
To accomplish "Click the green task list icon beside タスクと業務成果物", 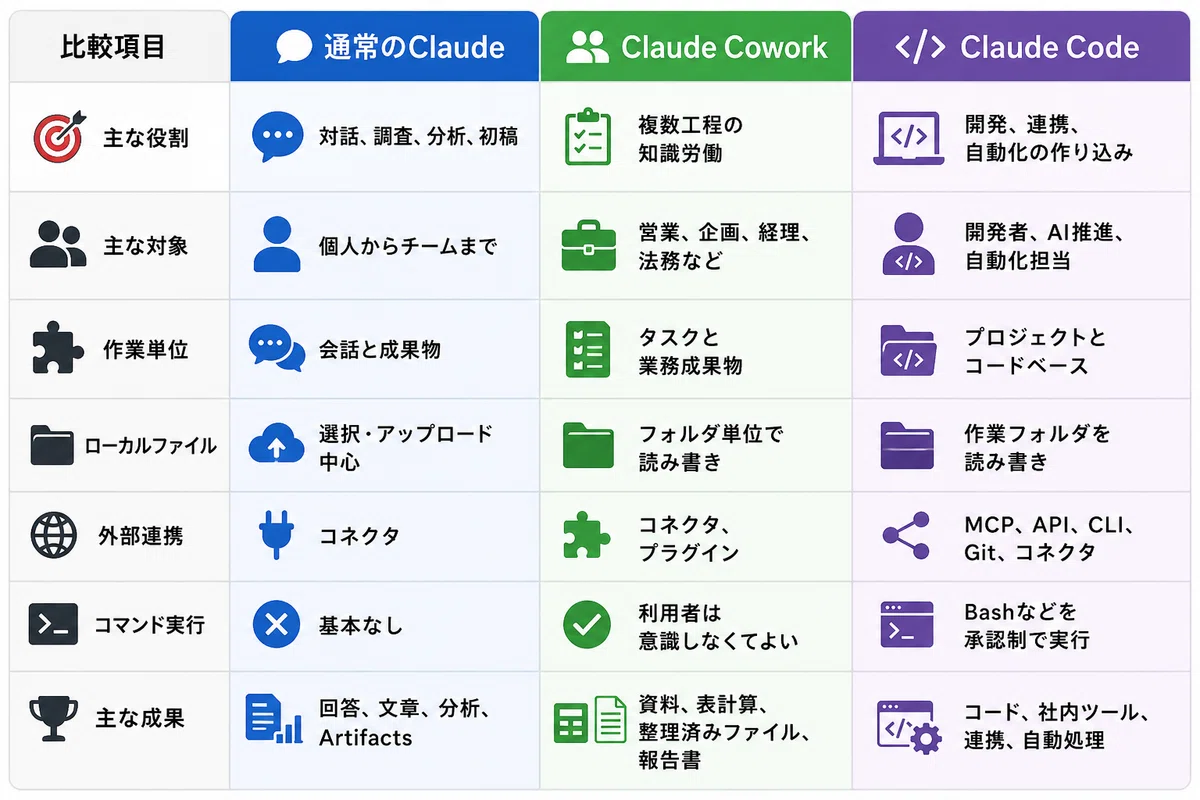I will tap(587, 349).
